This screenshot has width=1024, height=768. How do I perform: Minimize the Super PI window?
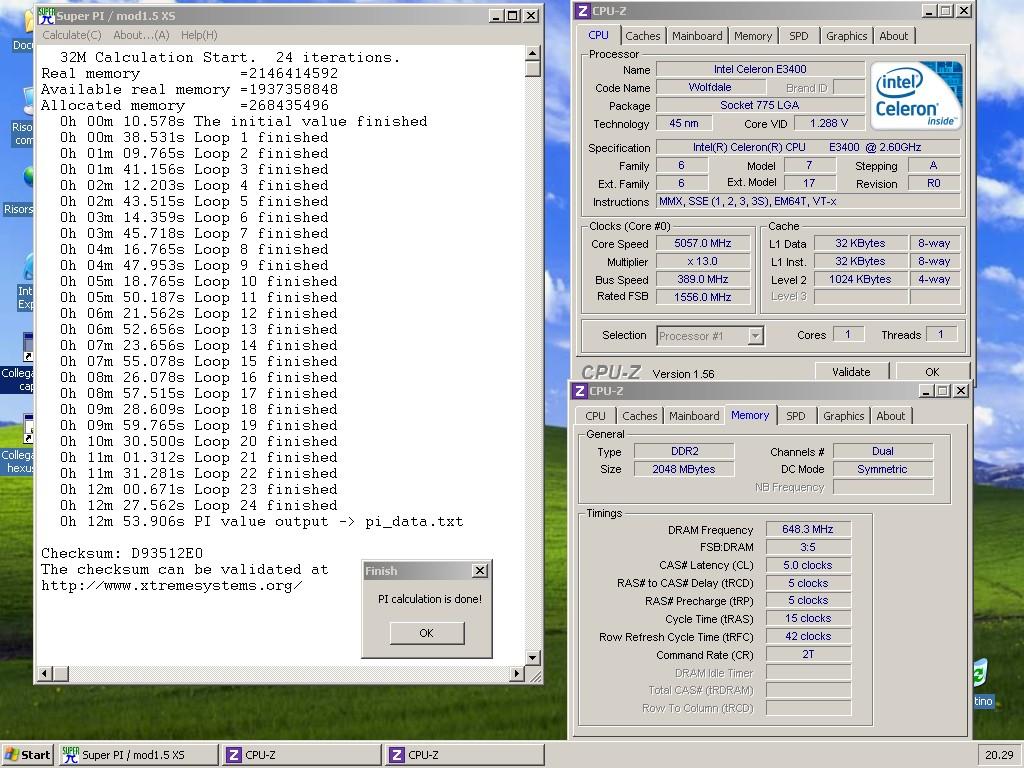(x=496, y=16)
